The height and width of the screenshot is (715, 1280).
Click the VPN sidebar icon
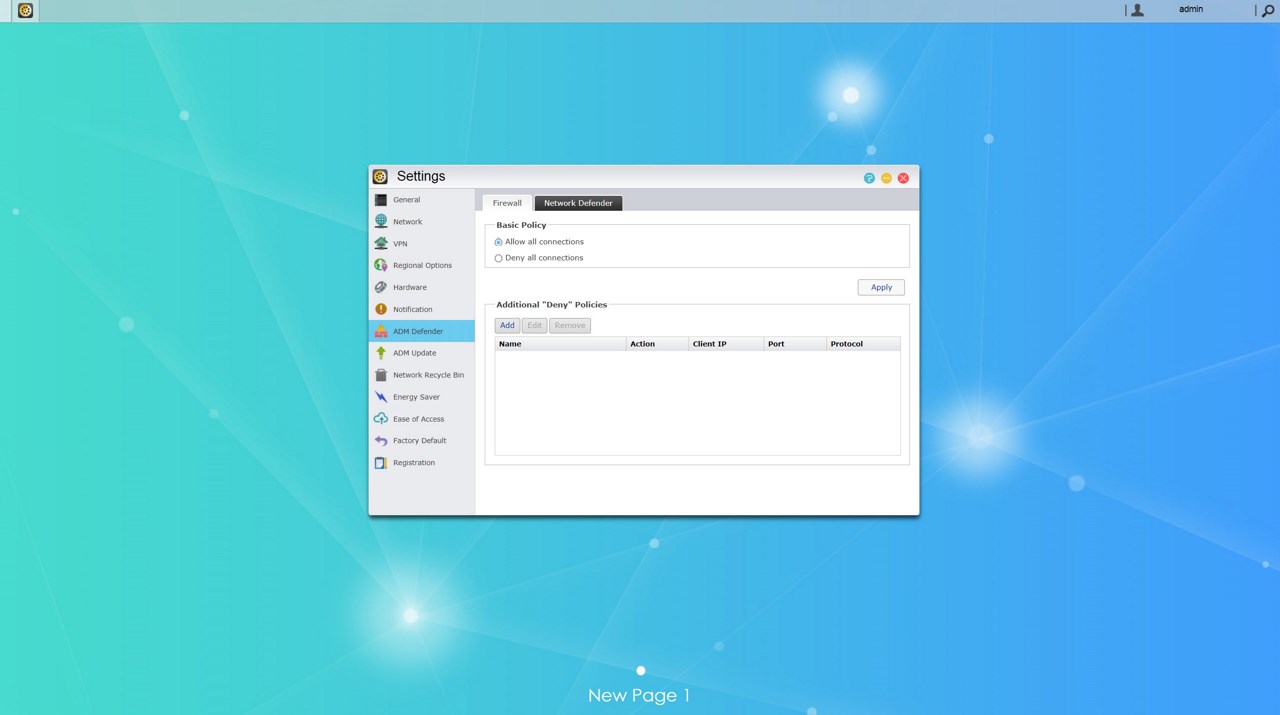click(x=380, y=244)
